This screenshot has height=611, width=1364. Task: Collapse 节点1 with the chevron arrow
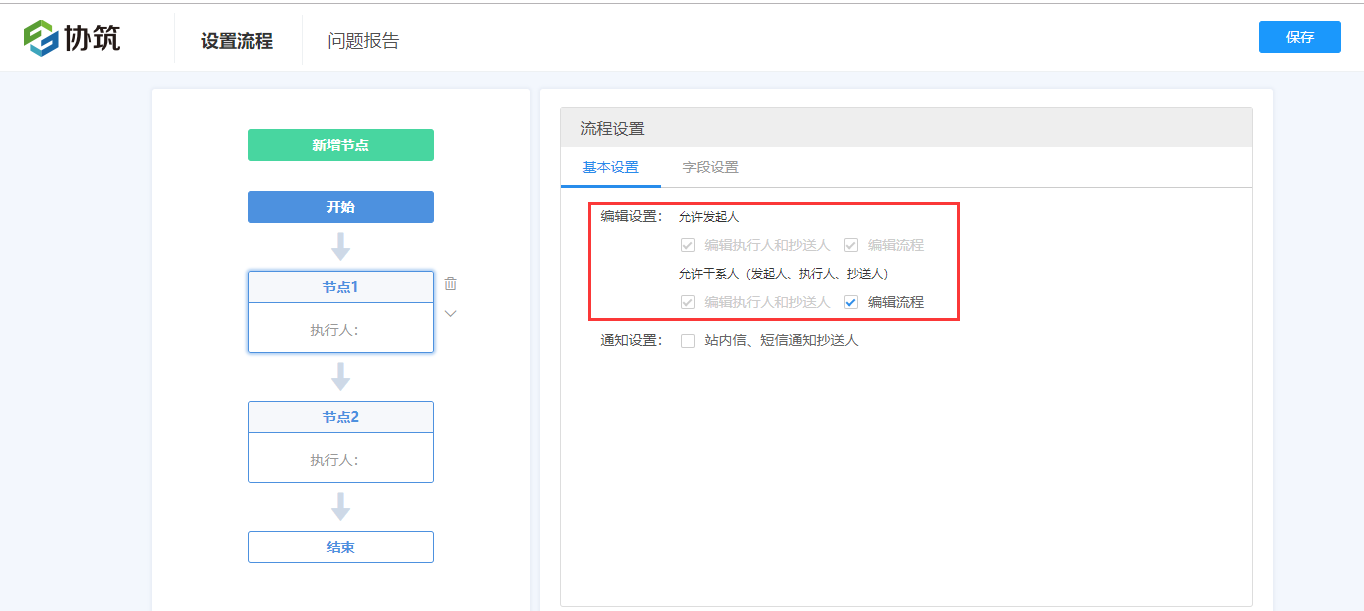451,313
